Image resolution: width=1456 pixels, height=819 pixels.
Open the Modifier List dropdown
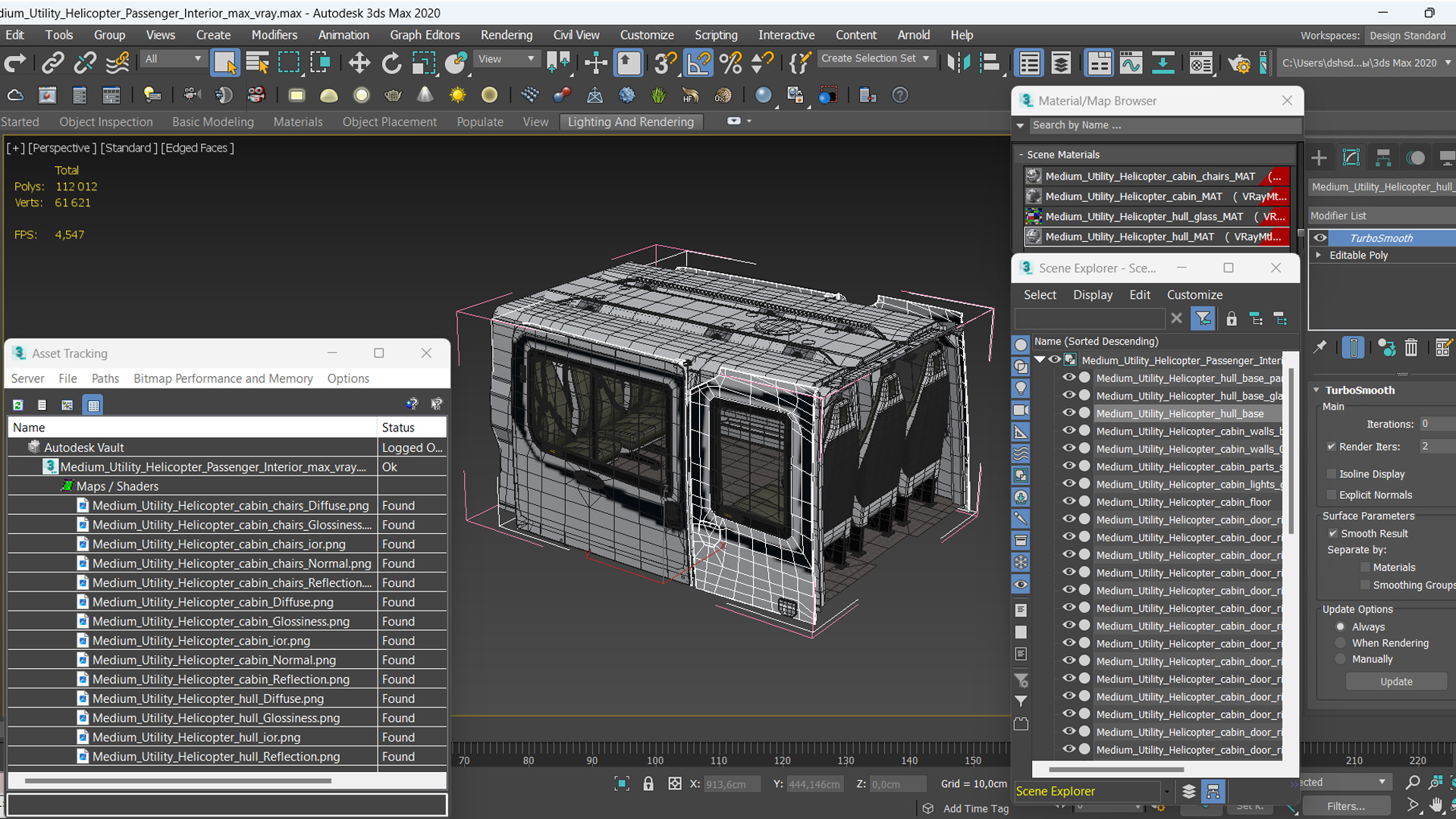click(1381, 216)
